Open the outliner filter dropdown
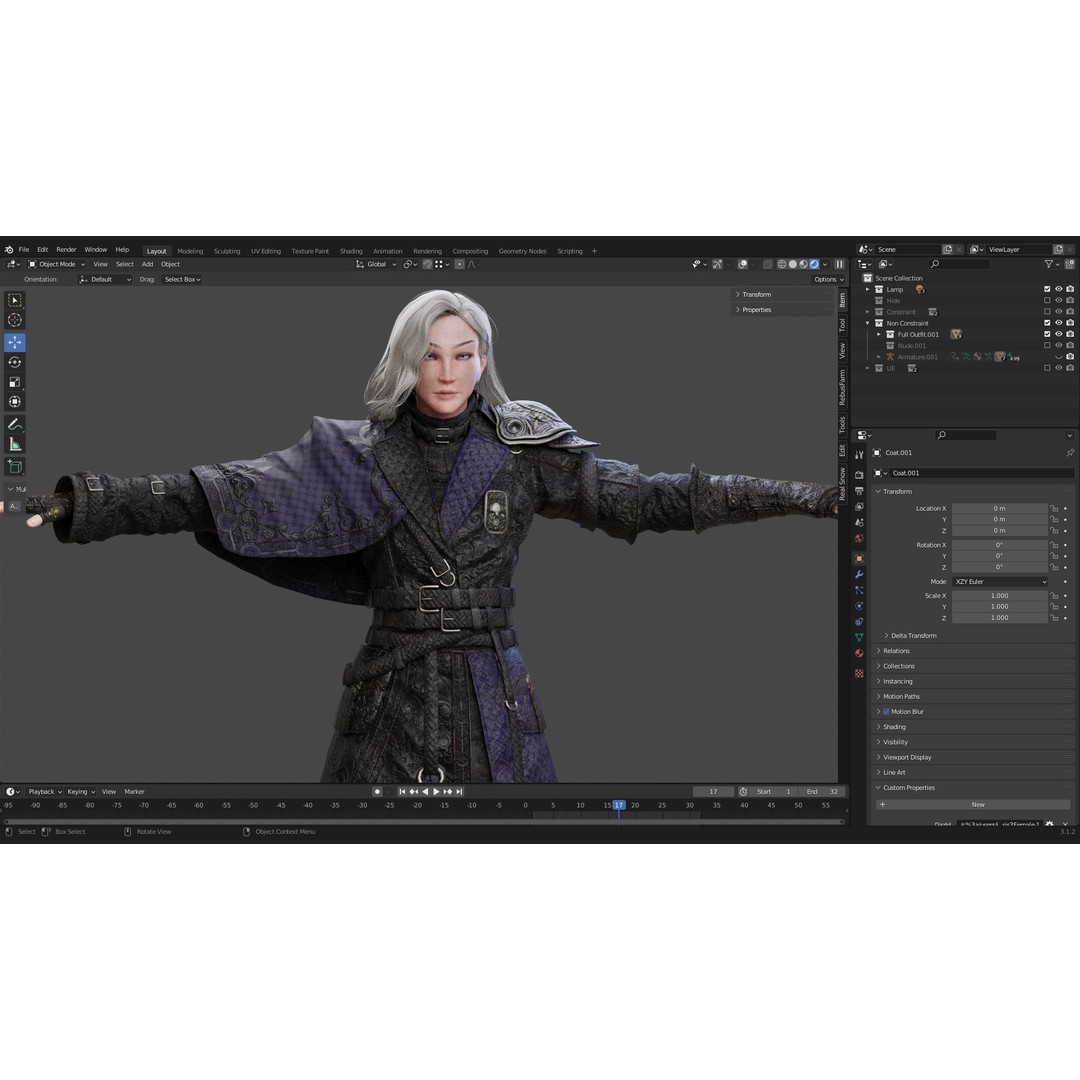The height and width of the screenshot is (1080, 1080). click(x=1052, y=264)
